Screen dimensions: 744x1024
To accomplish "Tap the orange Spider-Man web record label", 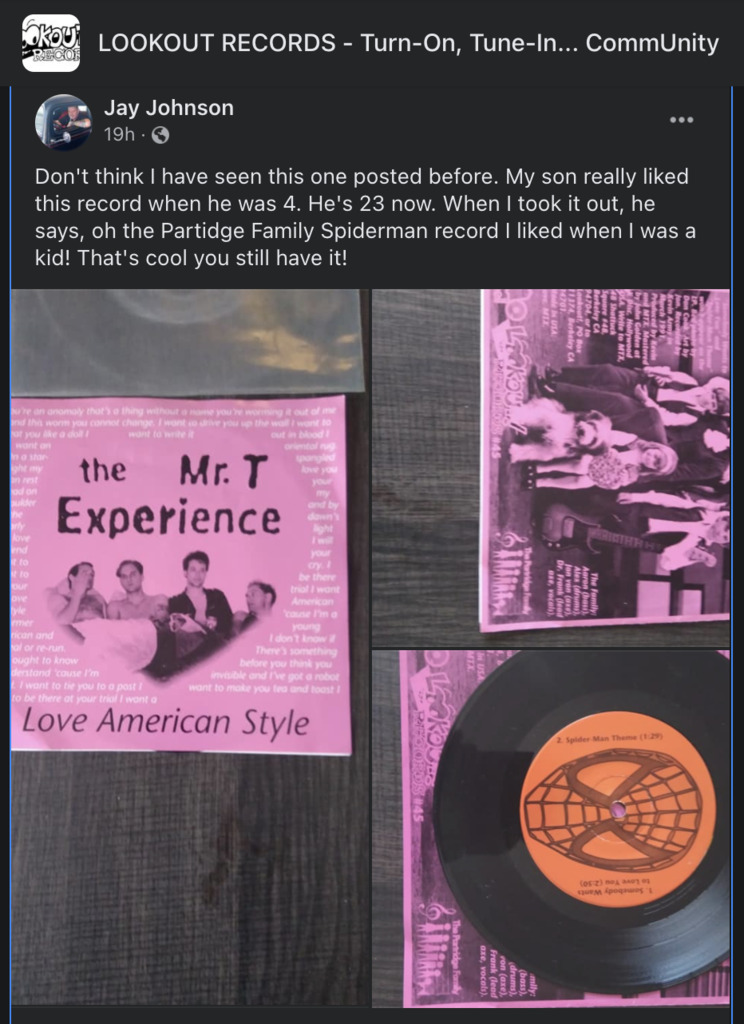I will 614,810.
